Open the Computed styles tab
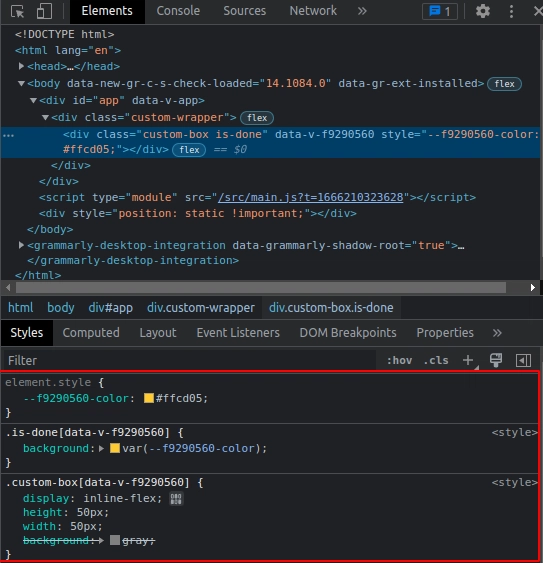Image resolution: width=543 pixels, height=563 pixels. [91, 332]
